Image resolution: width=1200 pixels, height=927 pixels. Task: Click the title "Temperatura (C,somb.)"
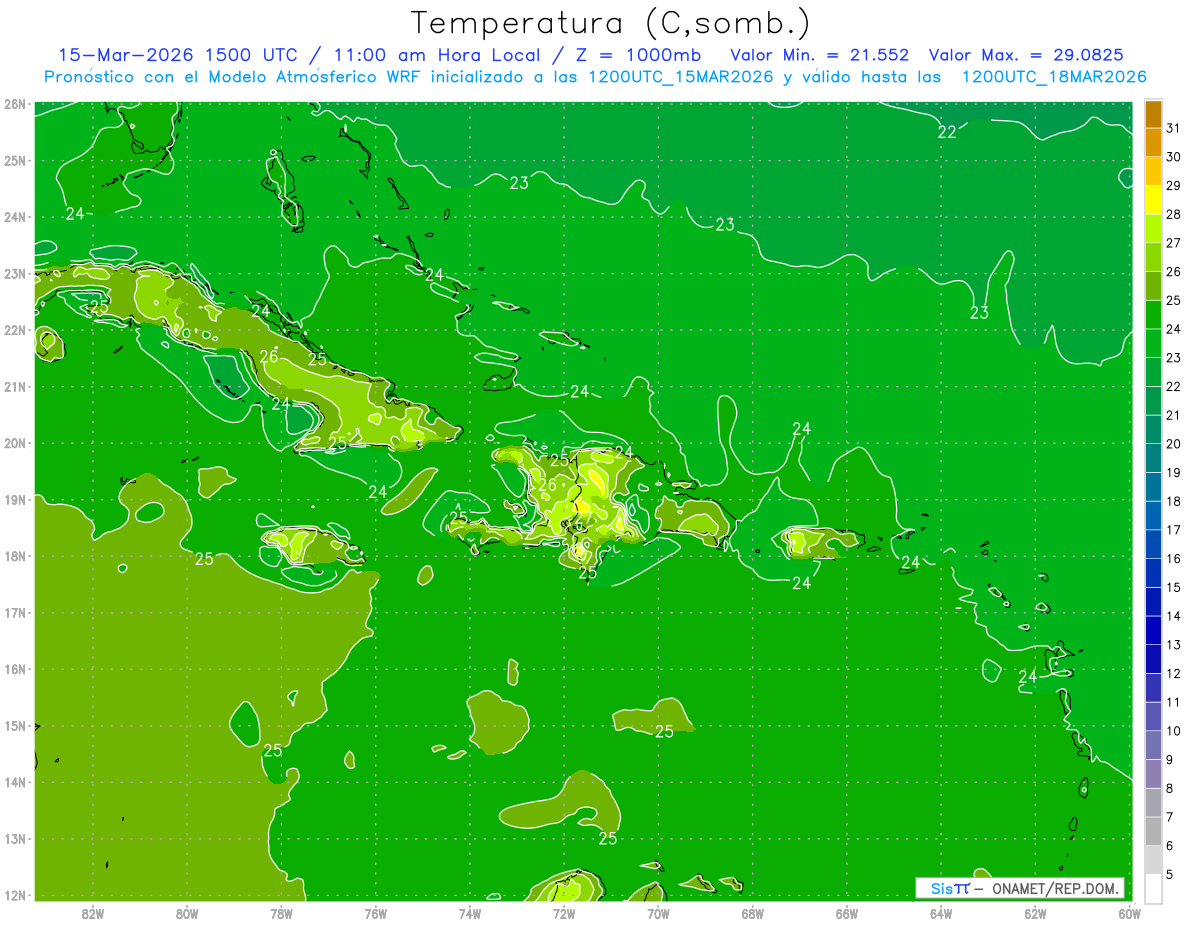(x=611, y=23)
